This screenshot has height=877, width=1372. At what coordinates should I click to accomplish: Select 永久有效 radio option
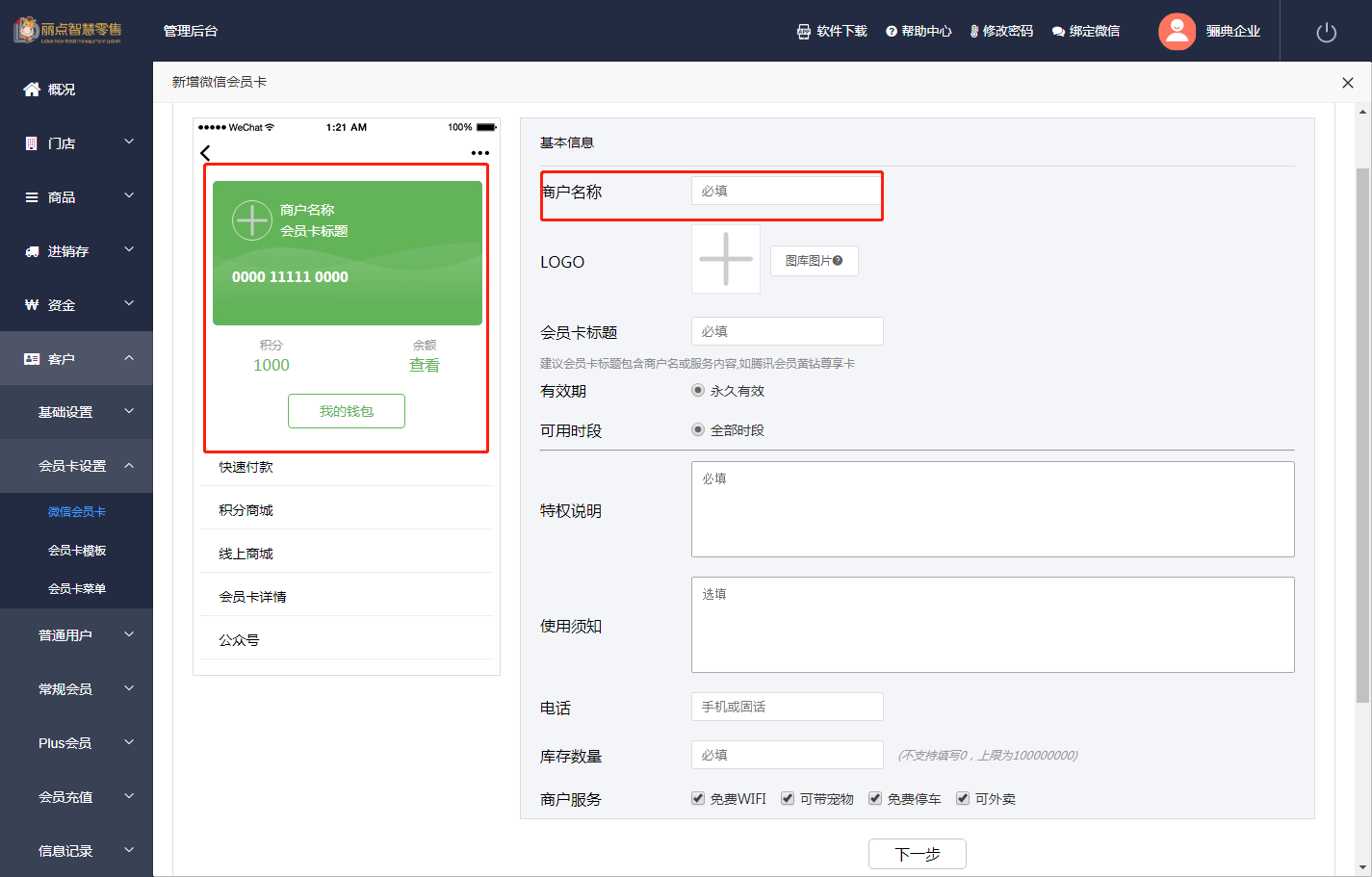pyautogui.click(x=698, y=391)
